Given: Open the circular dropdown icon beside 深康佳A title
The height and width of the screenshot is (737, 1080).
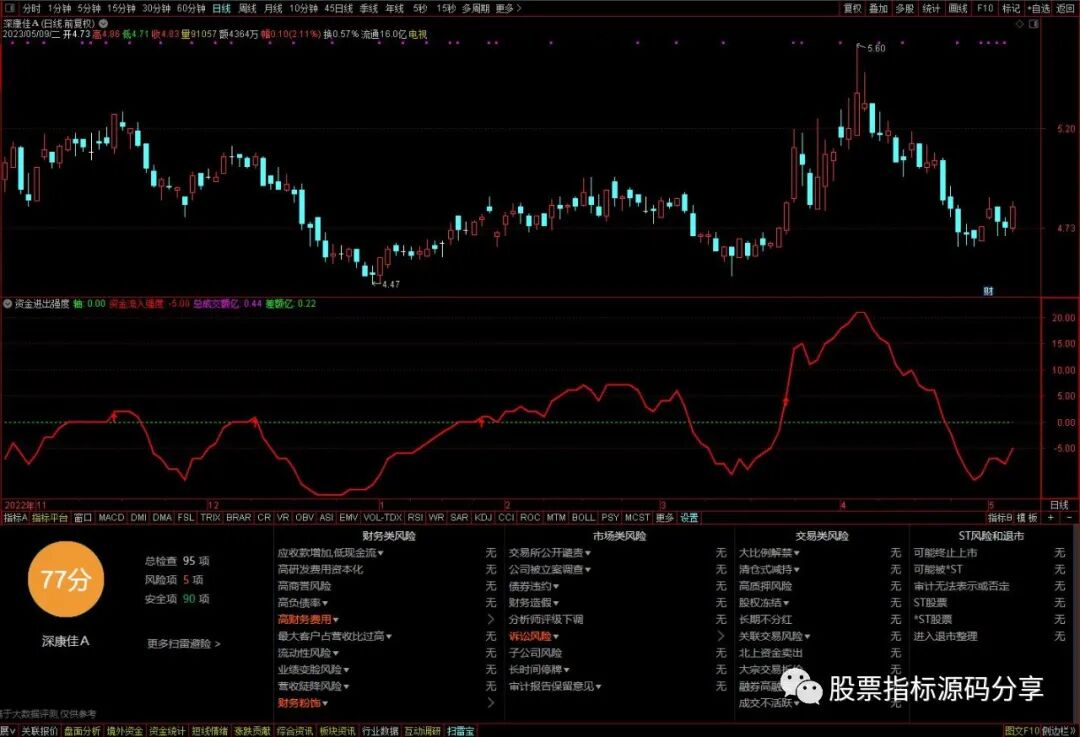Looking at the screenshot, I should 103,23.
